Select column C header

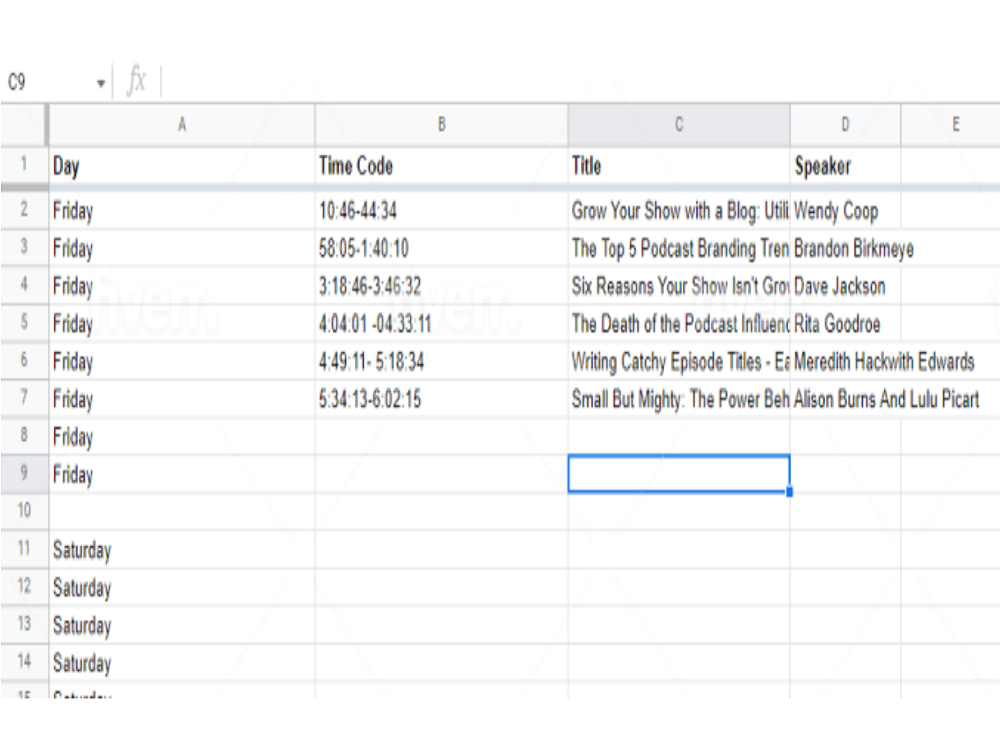679,124
